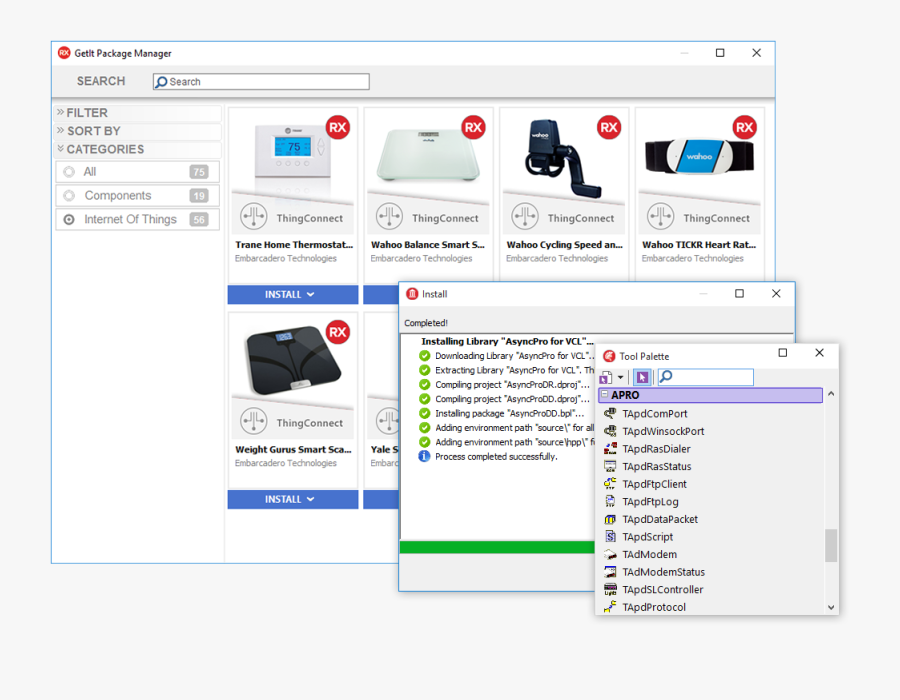
Task: Click the Tool Palette vertical scrollbar thumb
Action: 831,545
